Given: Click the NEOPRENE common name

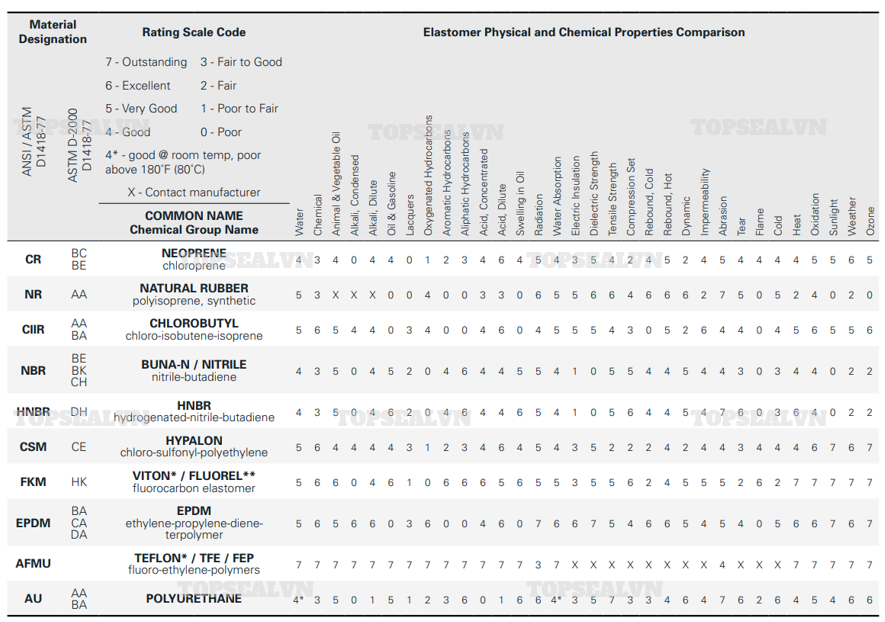Looking at the screenshot, I should click(194, 253).
